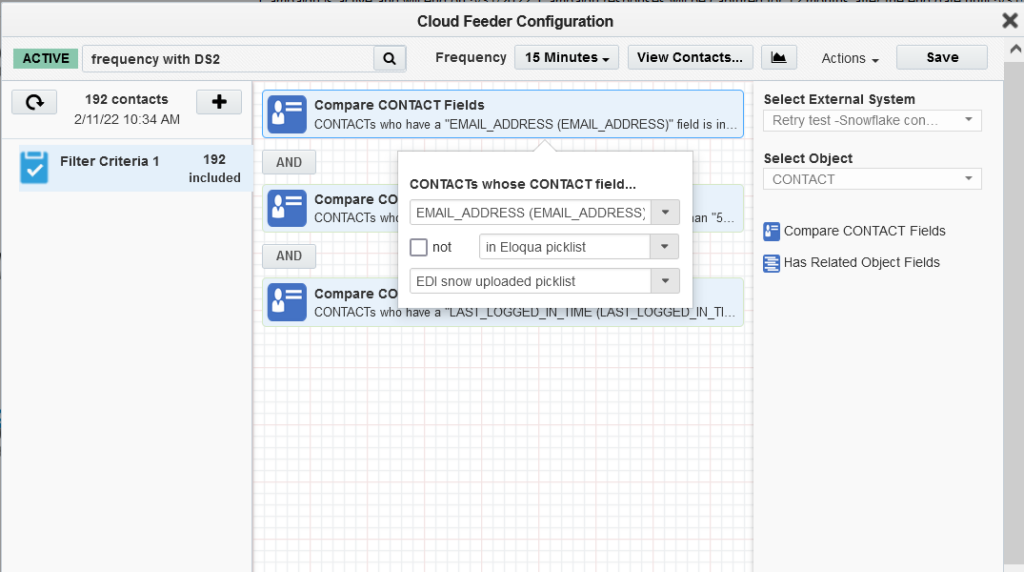Open the 15 Minutes frequency dropdown

(x=566, y=58)
